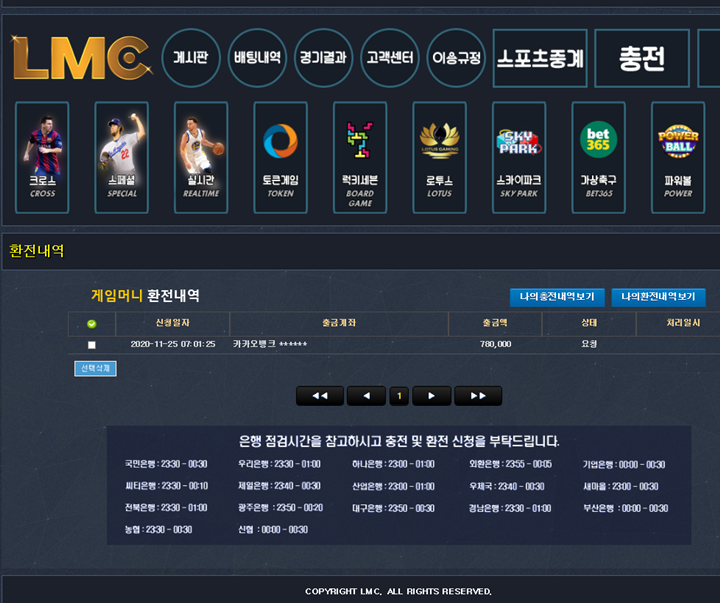Click the COPYRIGHT LMC footer text
The width and height of the screenshot is (720, 603).
coord(399,591)
